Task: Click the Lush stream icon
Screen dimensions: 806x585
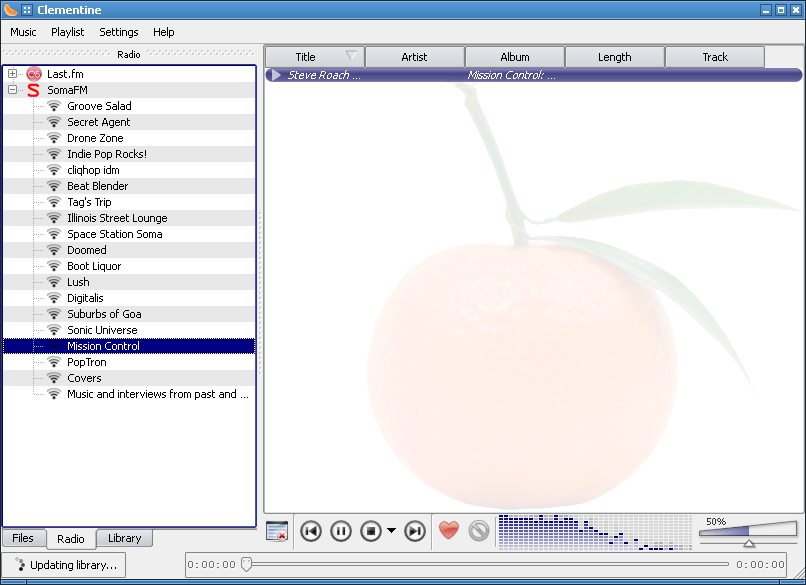Action: [54, 282]
